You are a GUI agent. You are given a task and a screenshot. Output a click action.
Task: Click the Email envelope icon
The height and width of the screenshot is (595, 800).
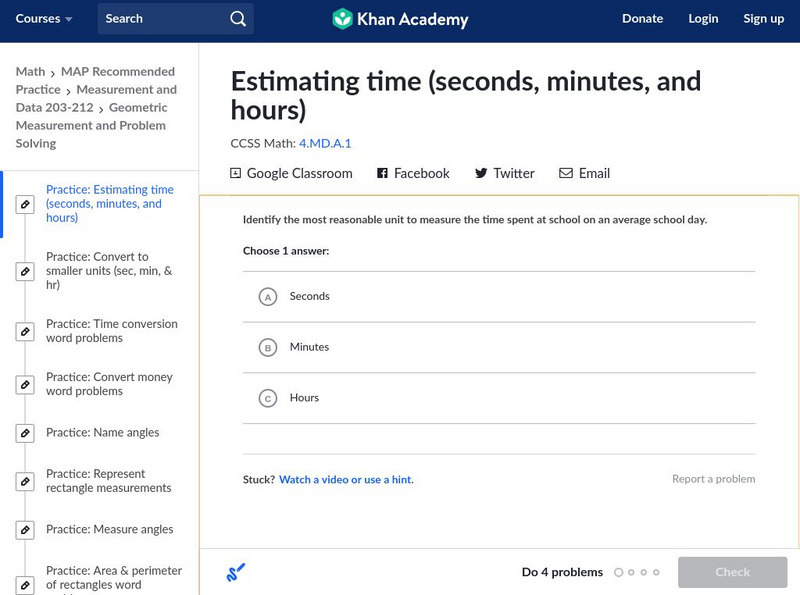coord(566,173)
